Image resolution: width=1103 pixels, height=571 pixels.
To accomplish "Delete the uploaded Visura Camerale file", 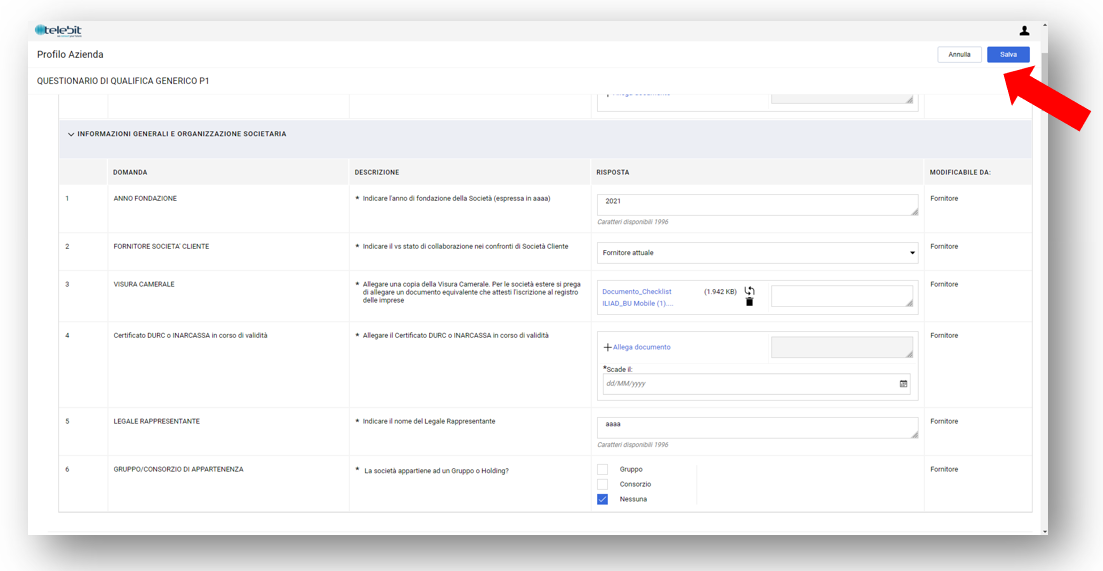I will point(749,302).
